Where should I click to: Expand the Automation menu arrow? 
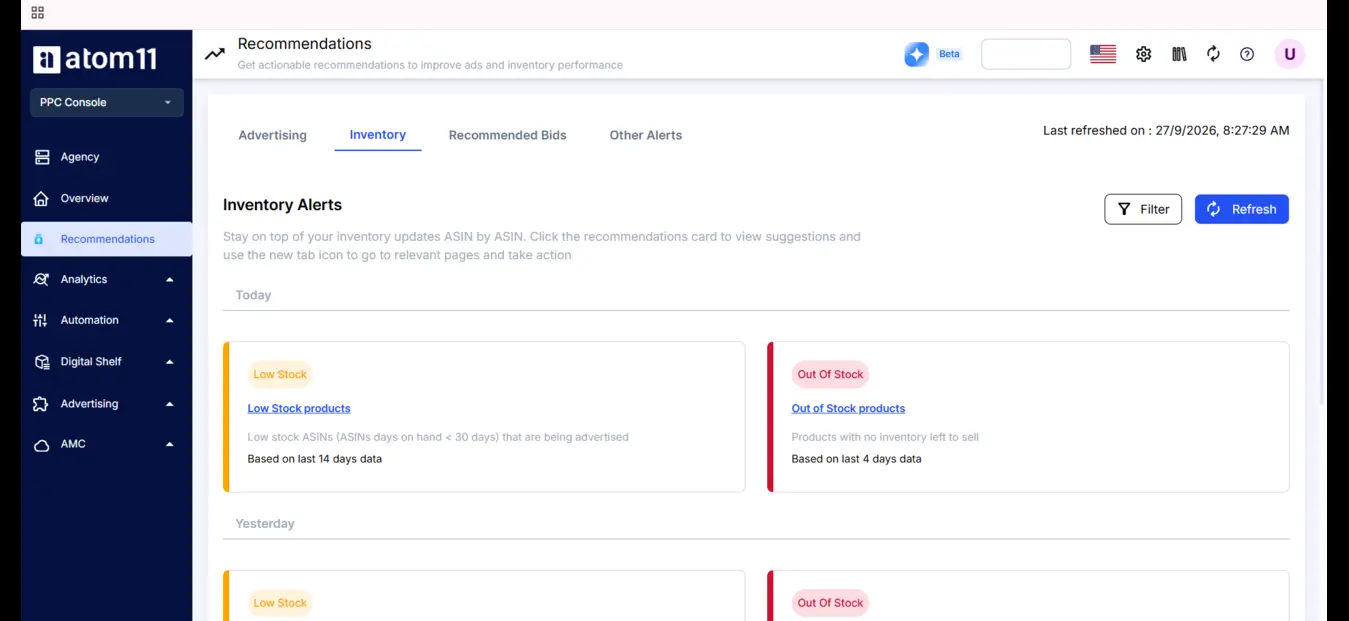pos(169,321)
